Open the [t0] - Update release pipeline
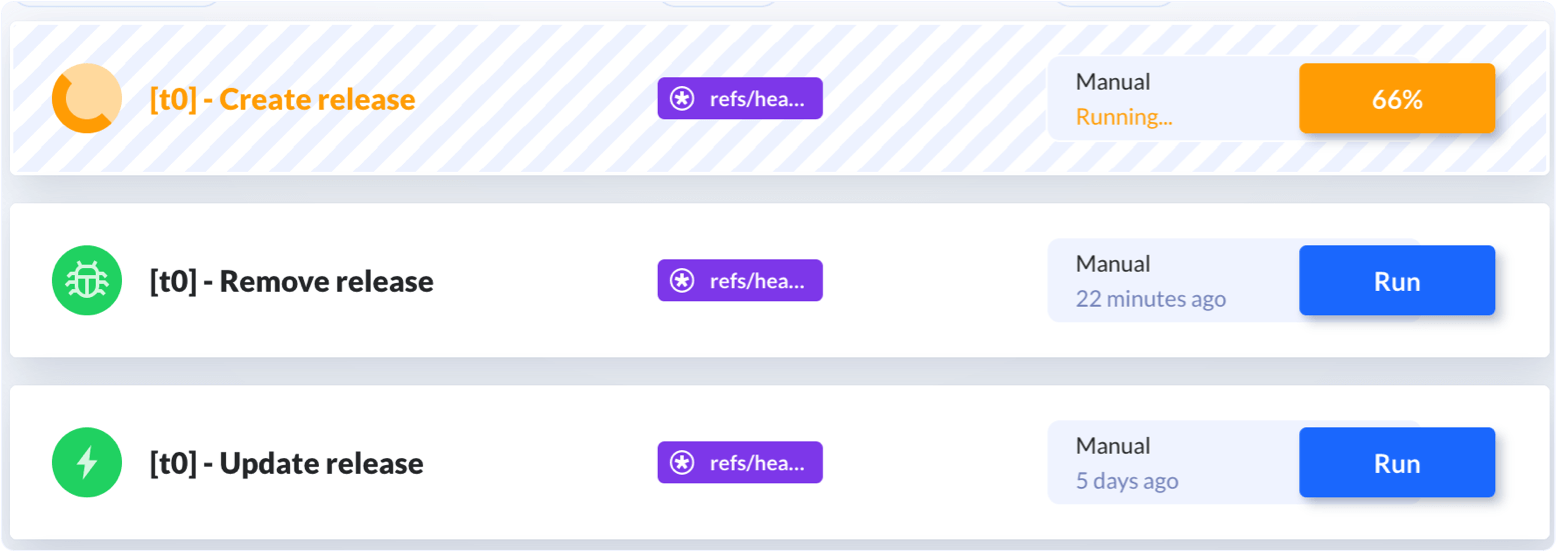The image size is (1556, 552). tap(286, 463)
